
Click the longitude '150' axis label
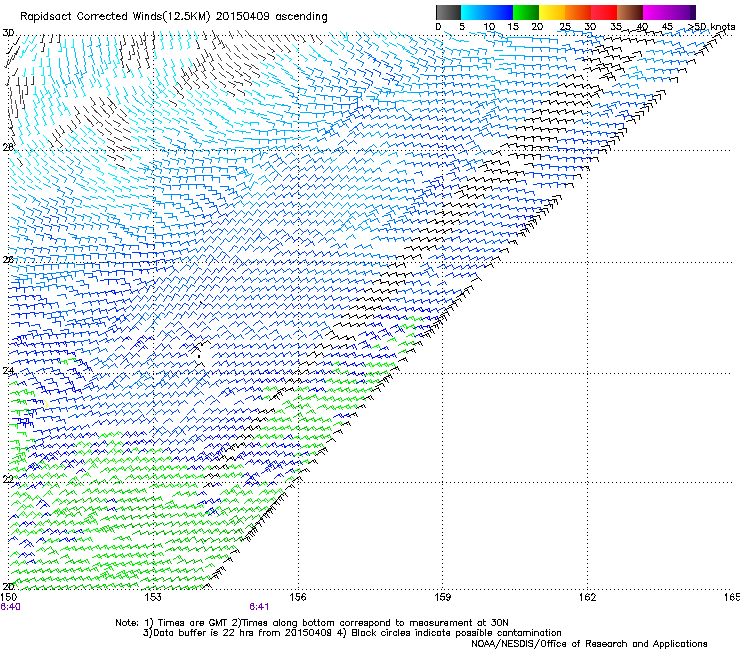point(8,598)
